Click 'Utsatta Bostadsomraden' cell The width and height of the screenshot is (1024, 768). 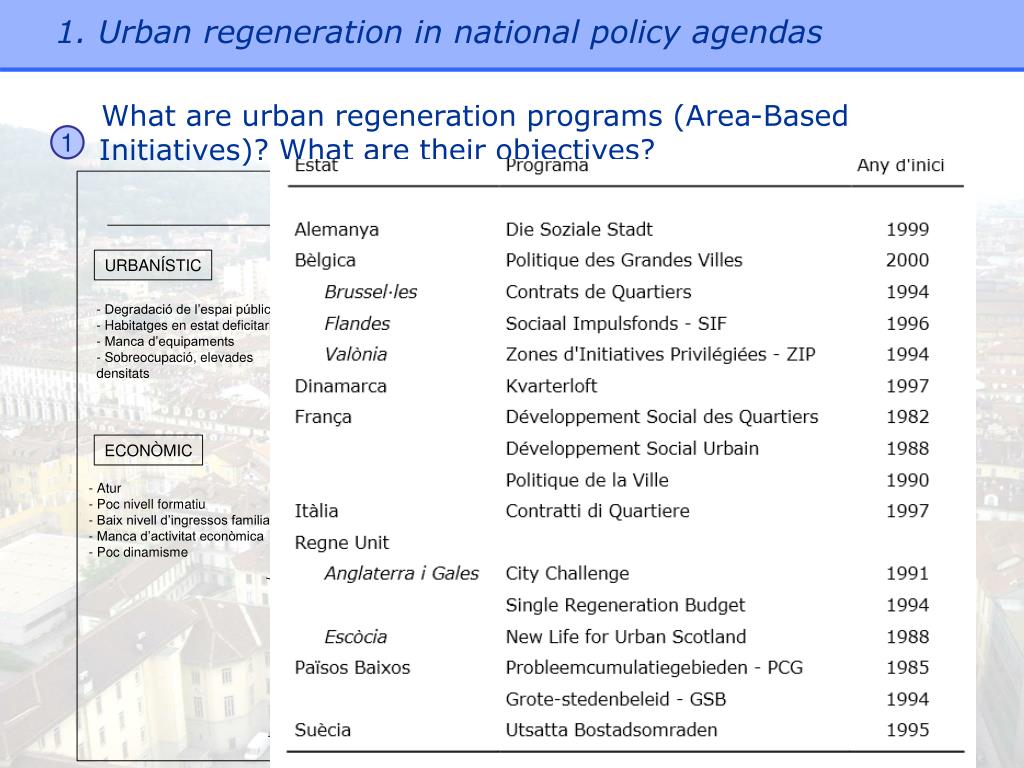(611, 729)
